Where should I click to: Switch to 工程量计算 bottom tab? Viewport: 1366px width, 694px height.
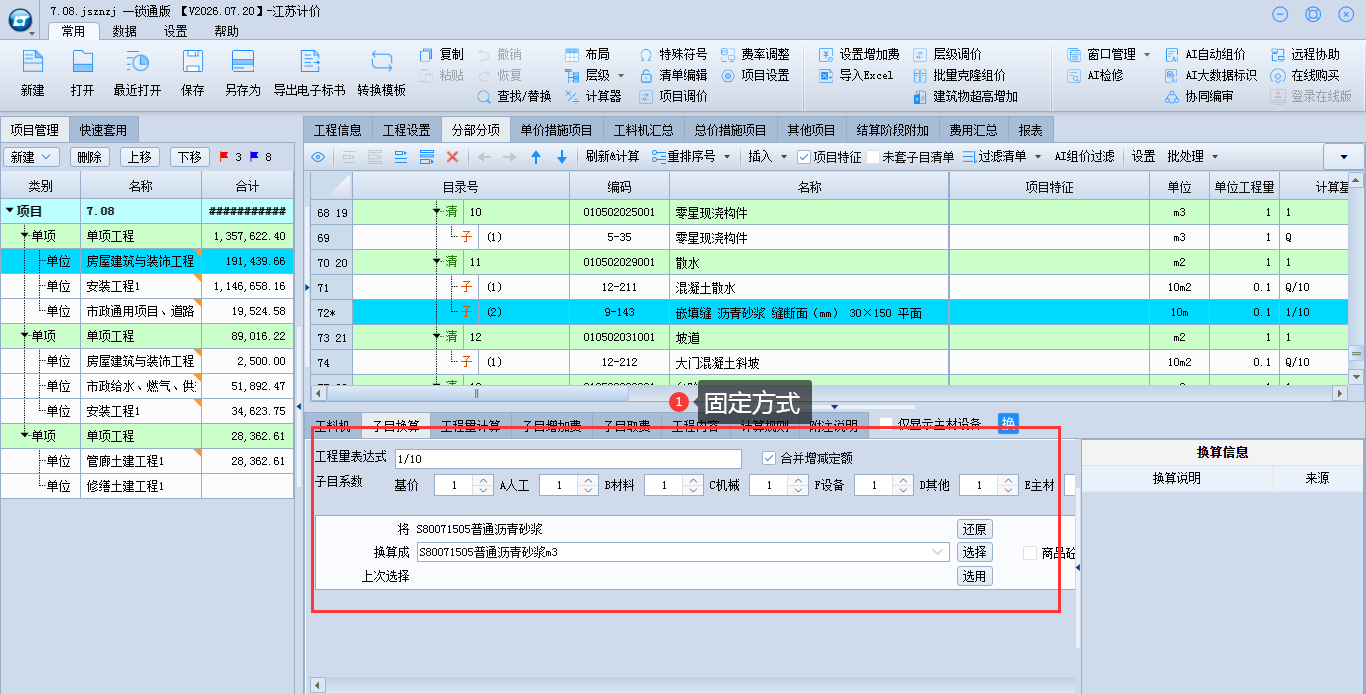coord(471,426)
